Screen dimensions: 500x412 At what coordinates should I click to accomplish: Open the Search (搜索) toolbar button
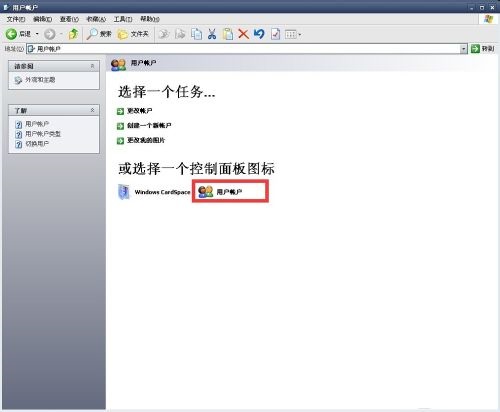[x=99, y=34]
